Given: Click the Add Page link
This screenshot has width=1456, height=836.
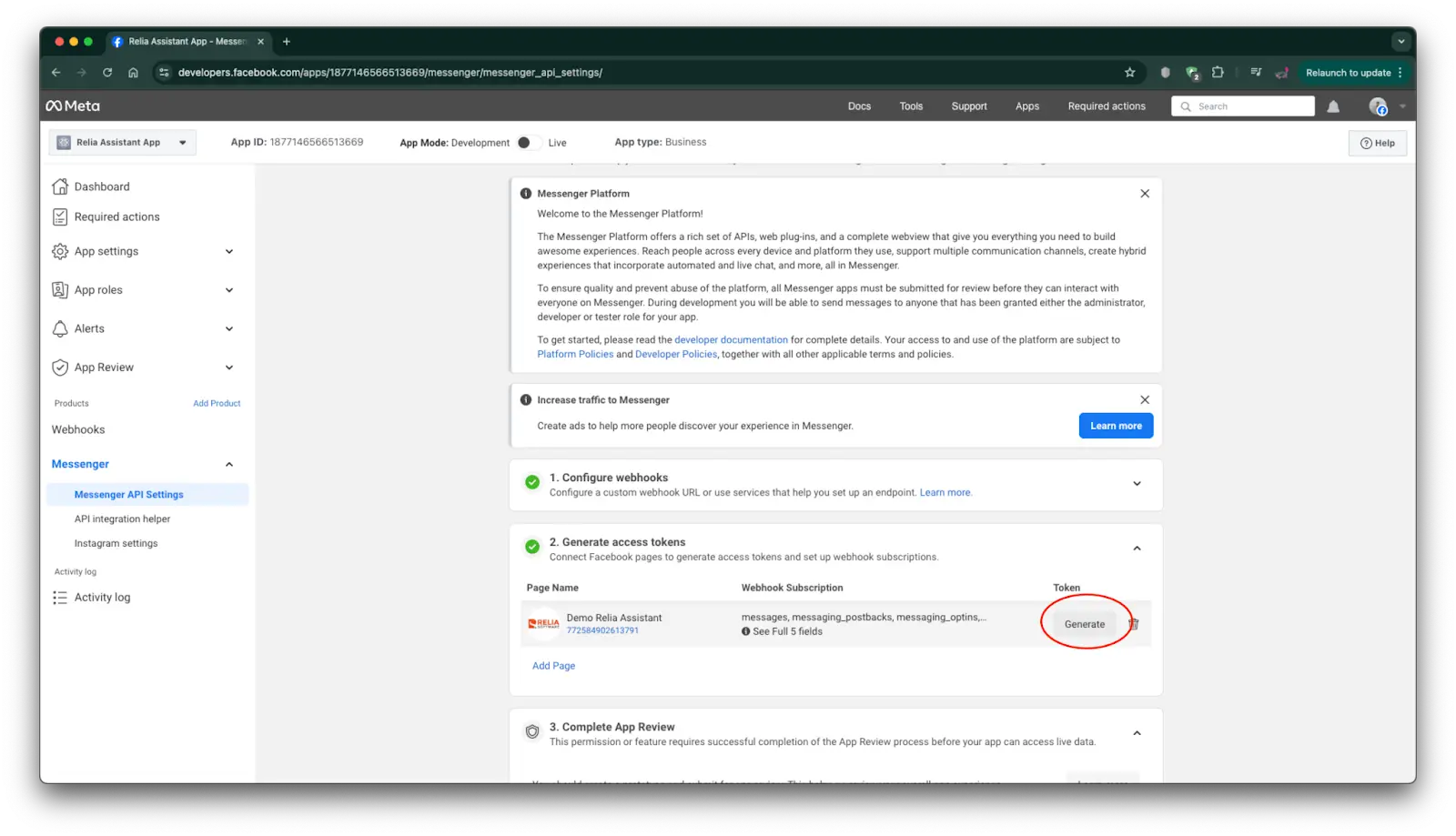Looking at the screenshot, I should point(553,665).
